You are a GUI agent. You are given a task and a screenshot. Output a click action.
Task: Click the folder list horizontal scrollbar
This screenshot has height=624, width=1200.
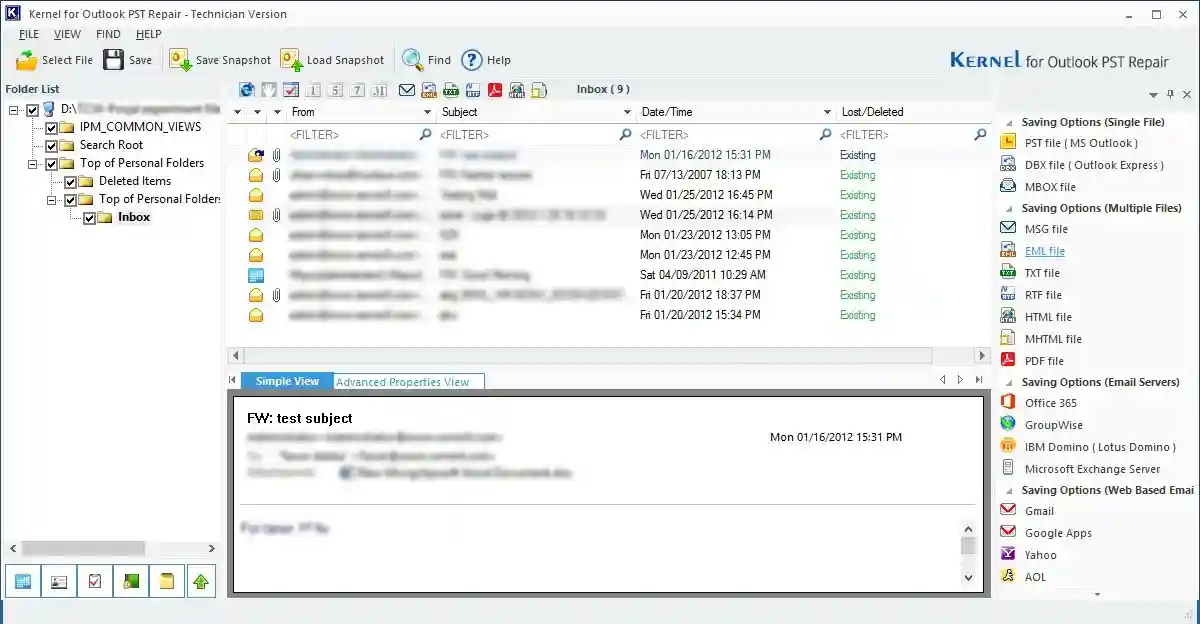pyautogui.click(x=111, y=549)
